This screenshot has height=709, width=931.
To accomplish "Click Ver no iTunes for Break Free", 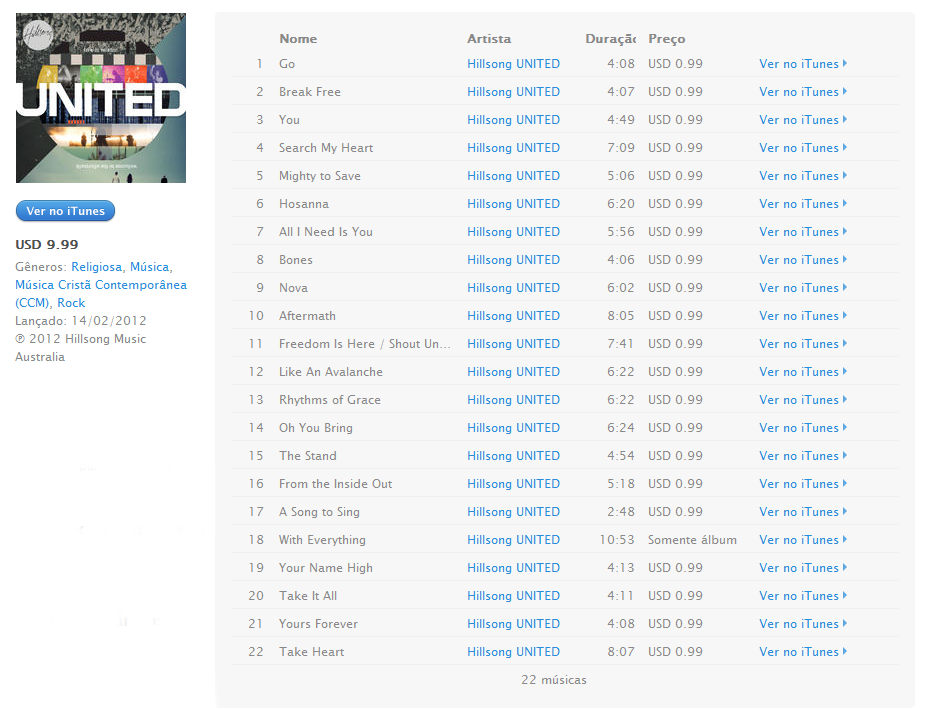I will tap(803, 91).
